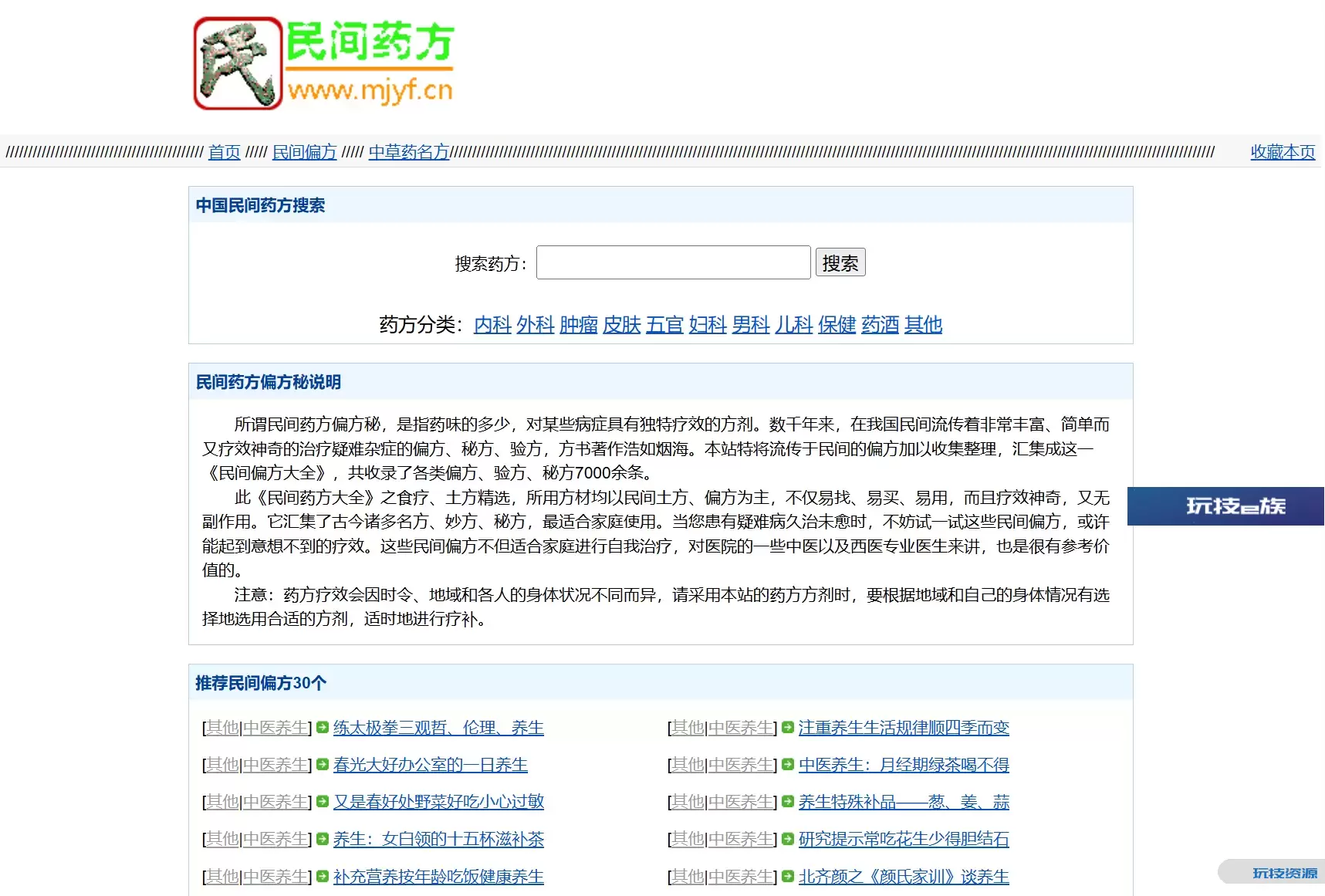Viewport: 1325px width, 896px height.
Task: Focus the 搜索药方 text input field
Action: click(x=673, y=263)
